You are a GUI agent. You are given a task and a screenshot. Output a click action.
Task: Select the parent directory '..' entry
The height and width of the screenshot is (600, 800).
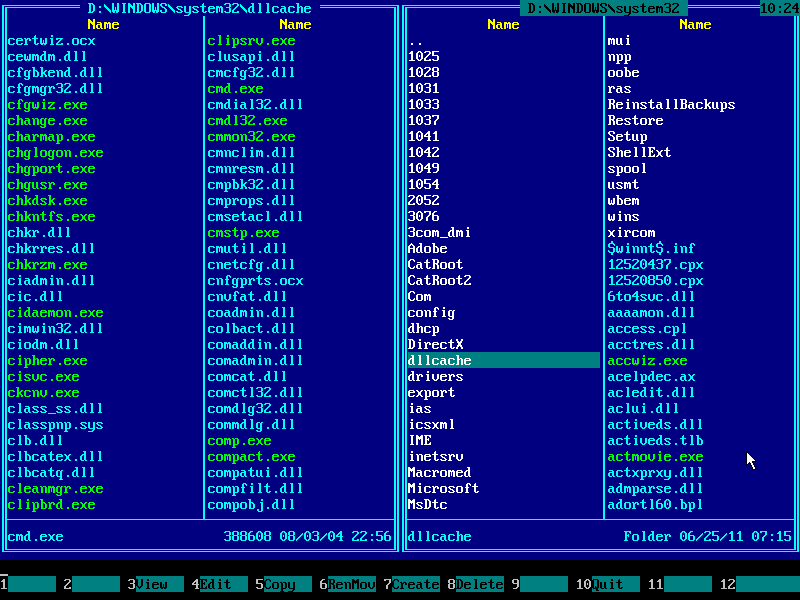coord(416,41)
